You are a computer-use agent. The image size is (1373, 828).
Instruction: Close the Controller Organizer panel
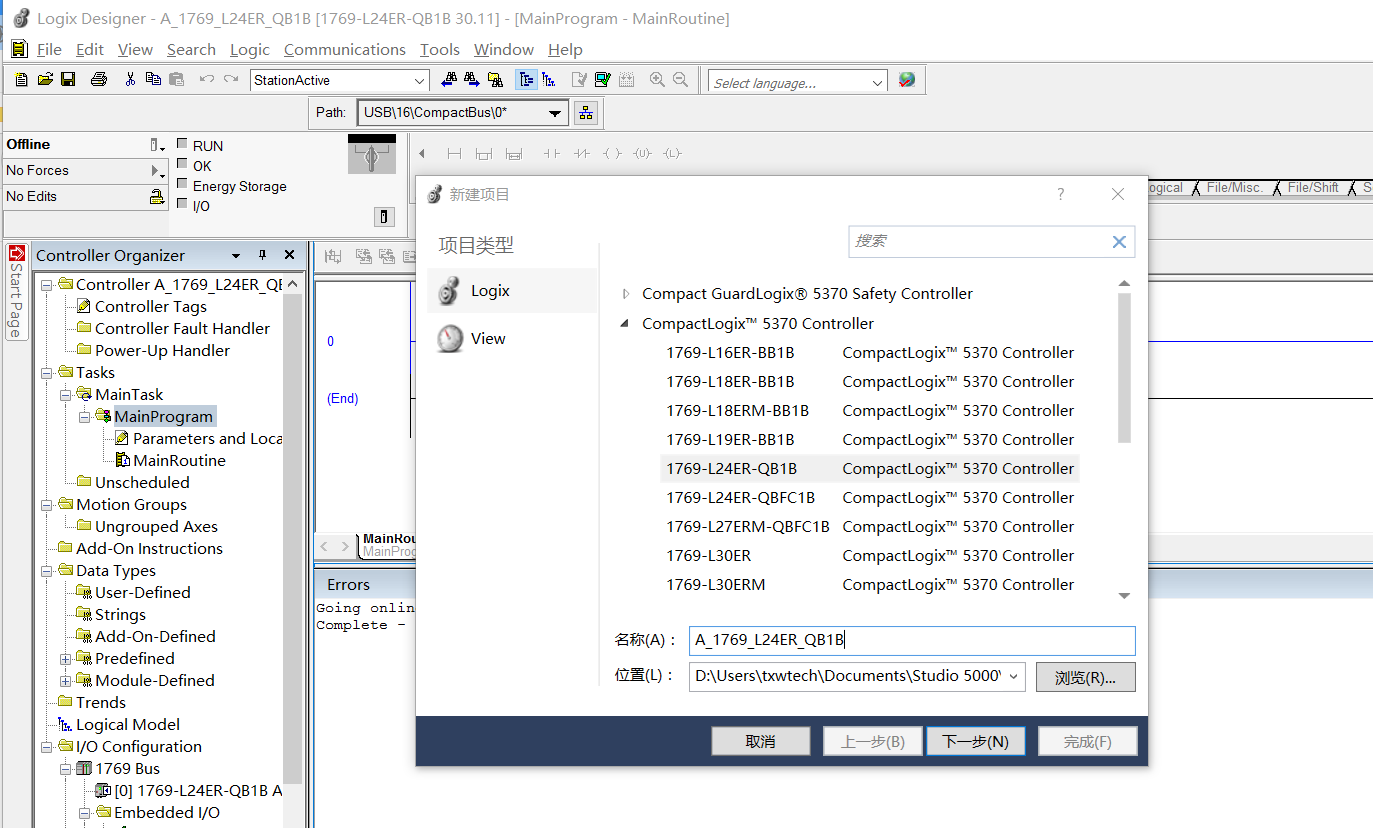290,255
